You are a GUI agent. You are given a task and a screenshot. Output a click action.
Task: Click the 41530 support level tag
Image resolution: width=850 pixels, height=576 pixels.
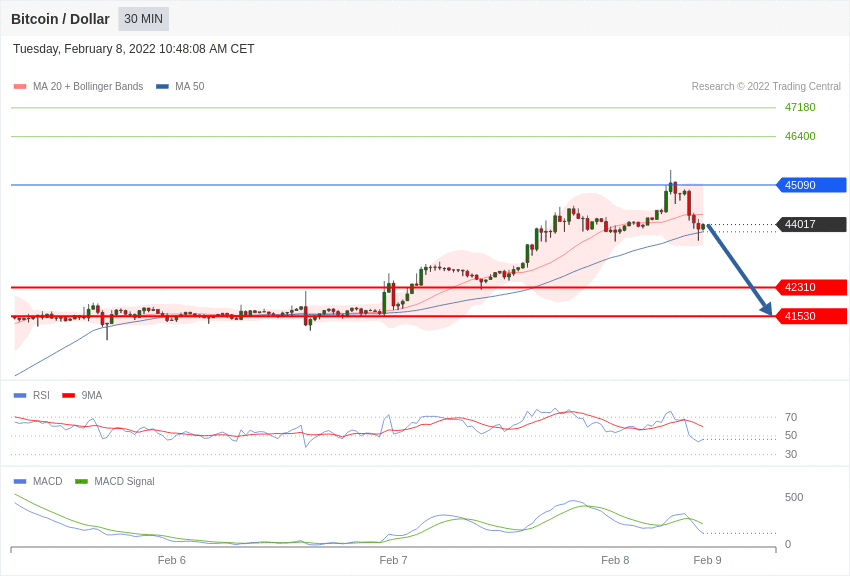click(812, 316)
